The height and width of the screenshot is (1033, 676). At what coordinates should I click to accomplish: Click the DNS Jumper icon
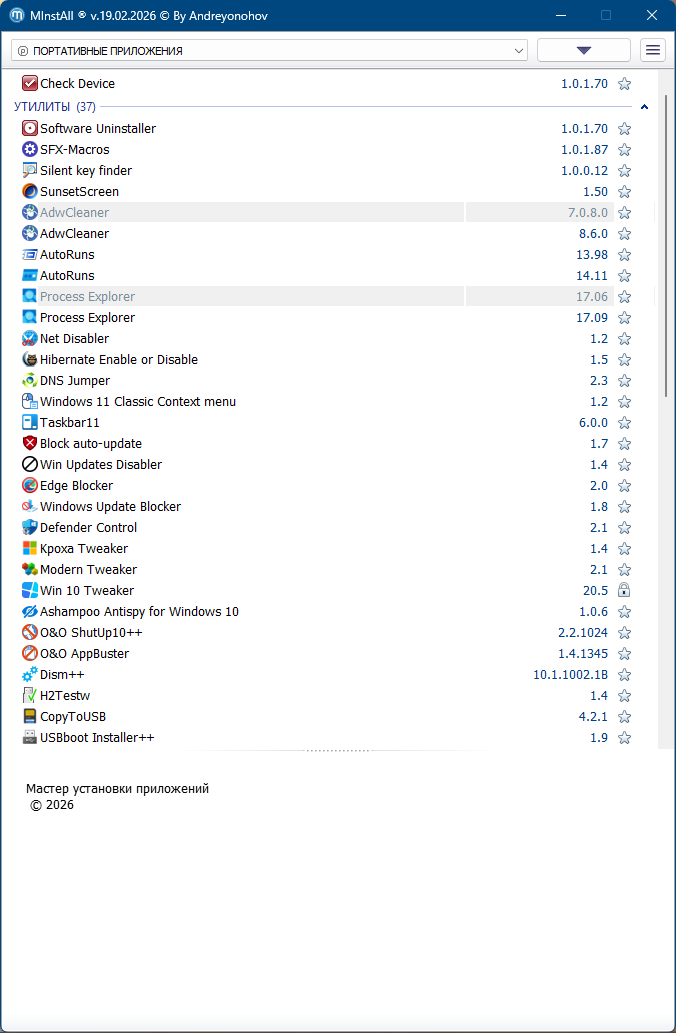30,380
